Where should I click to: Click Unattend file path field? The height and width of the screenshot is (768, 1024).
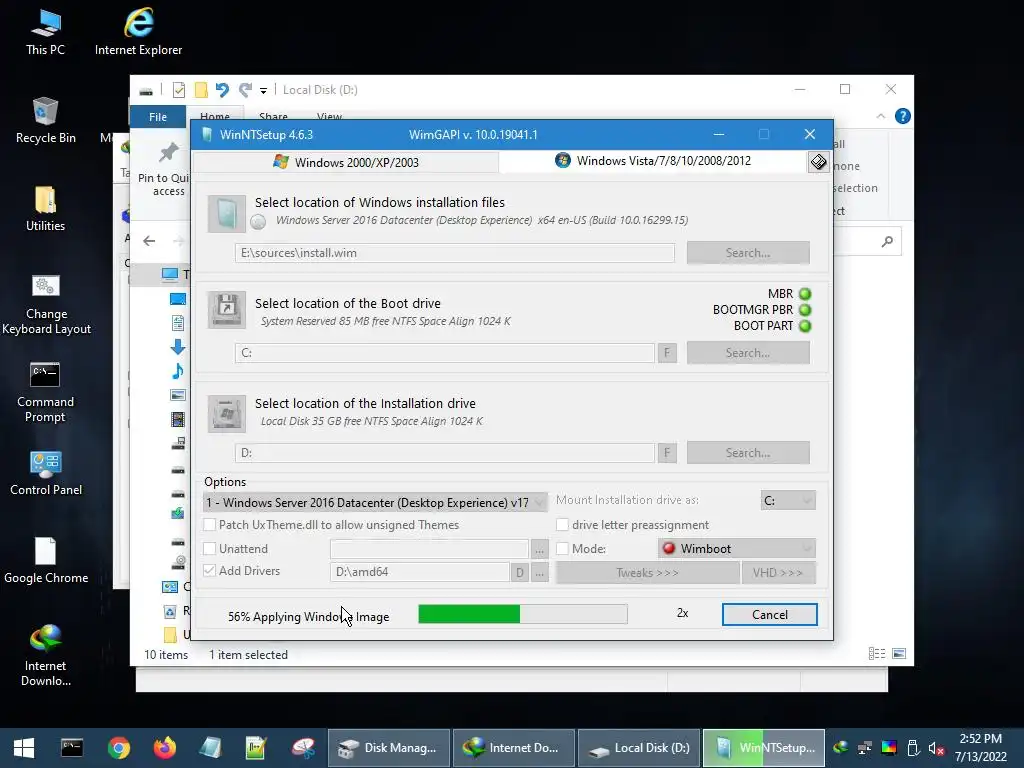coord(429,549)
